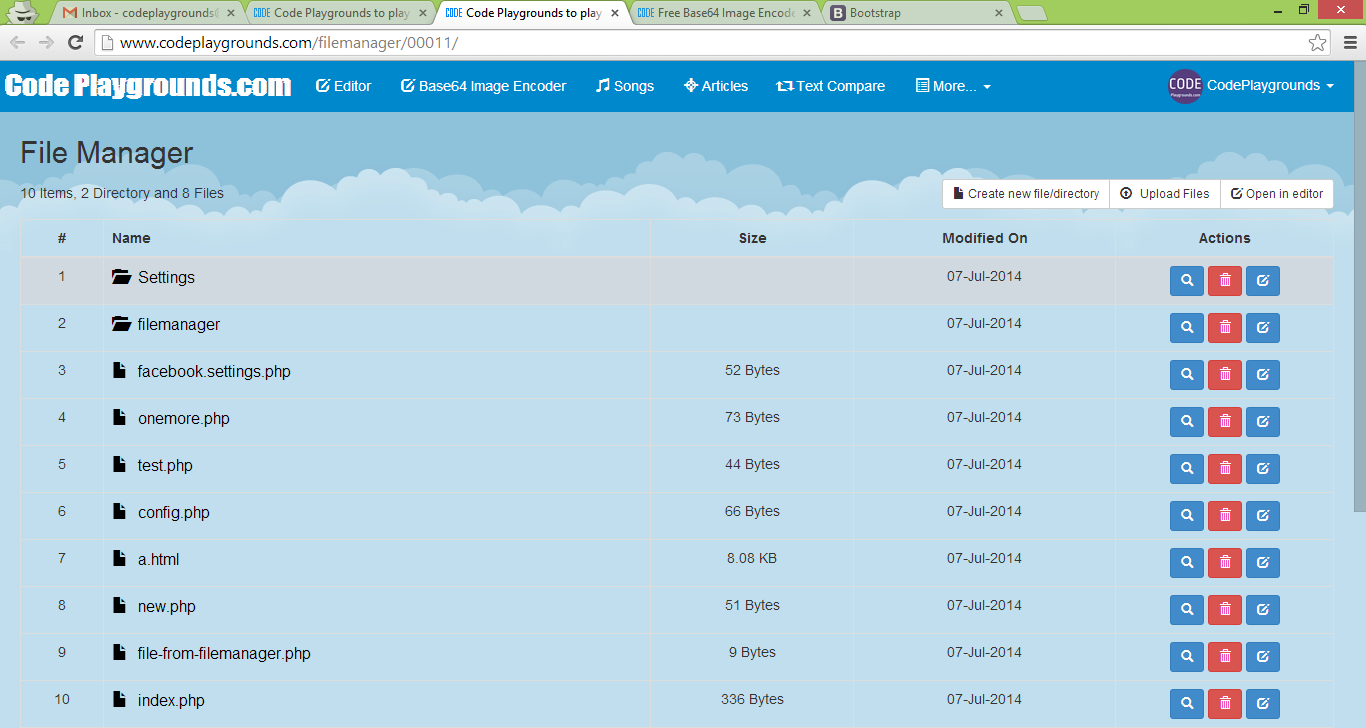Image resolution: width=1366 pixels, height=728 pixels.
Task: Click trash icon for onemore.php
Action: [x=1224, y=422]
